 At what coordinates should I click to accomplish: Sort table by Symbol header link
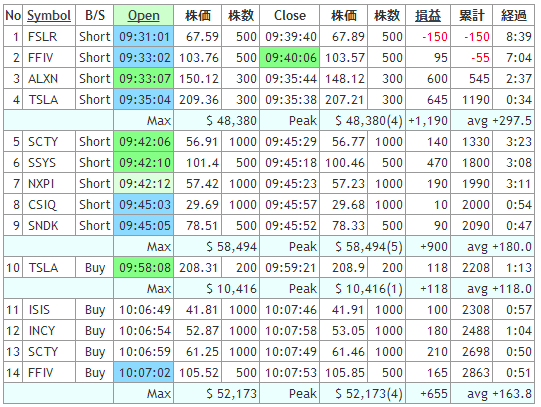pos(49,16)
